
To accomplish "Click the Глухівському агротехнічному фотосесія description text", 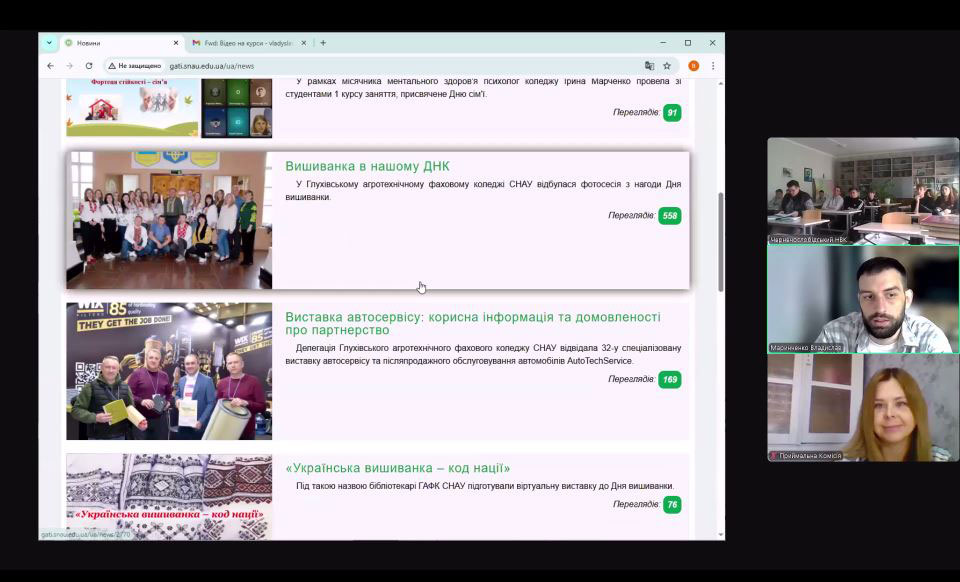I will tap(483, 190).
